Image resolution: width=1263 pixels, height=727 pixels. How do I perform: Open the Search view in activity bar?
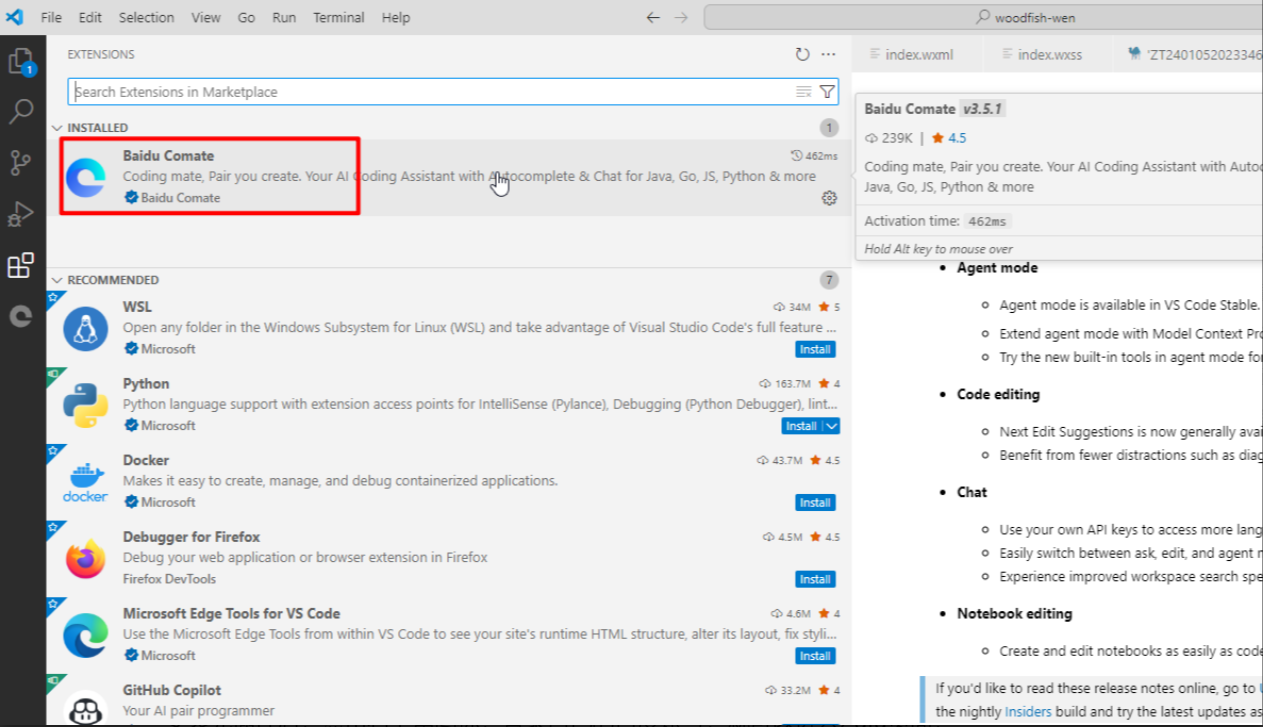pyautogui.click(x=21, y=111)
